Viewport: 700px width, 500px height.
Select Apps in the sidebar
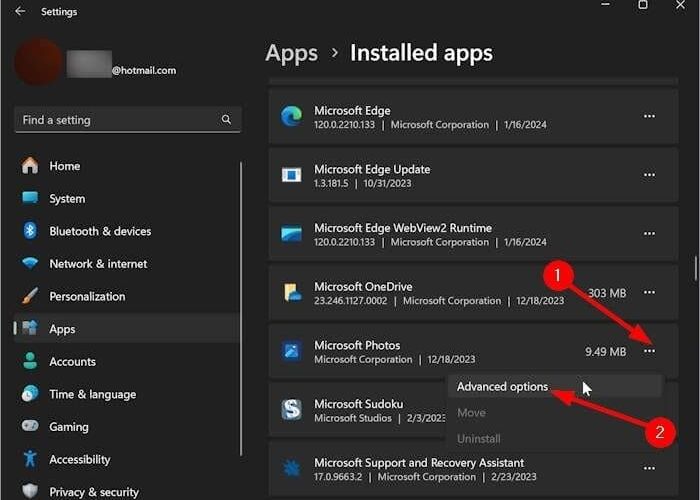pyautogui.click(x=126, y=329)
